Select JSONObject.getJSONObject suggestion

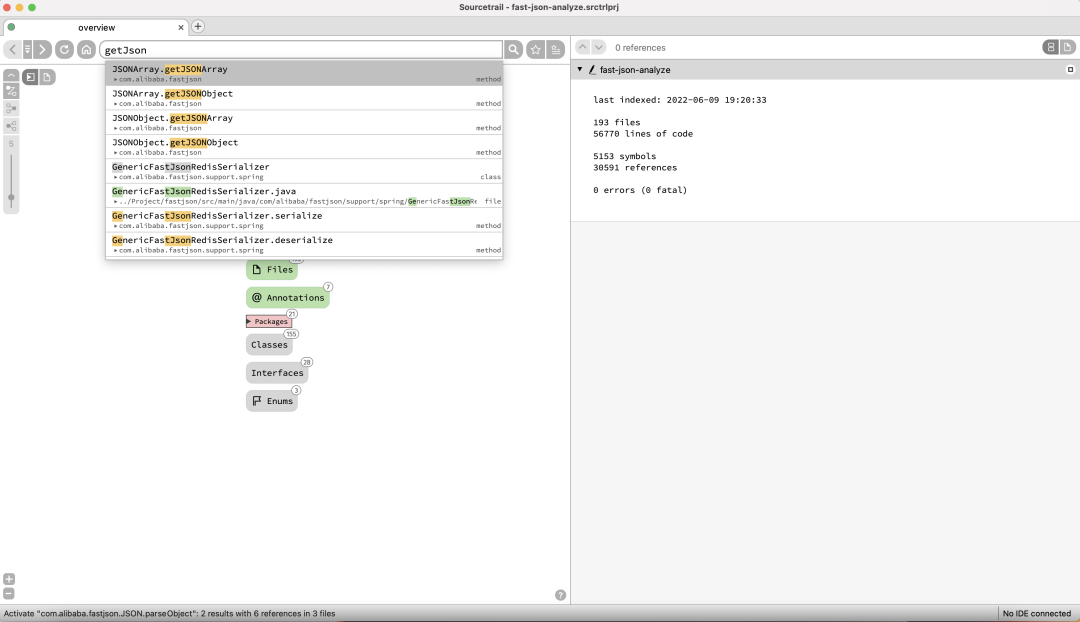[304, 147]
